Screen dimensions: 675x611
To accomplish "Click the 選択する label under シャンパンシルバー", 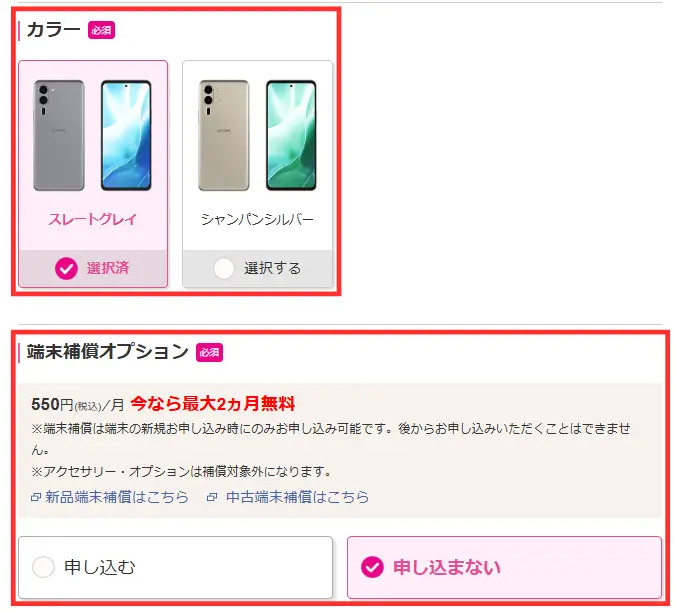I will point(272,268).
